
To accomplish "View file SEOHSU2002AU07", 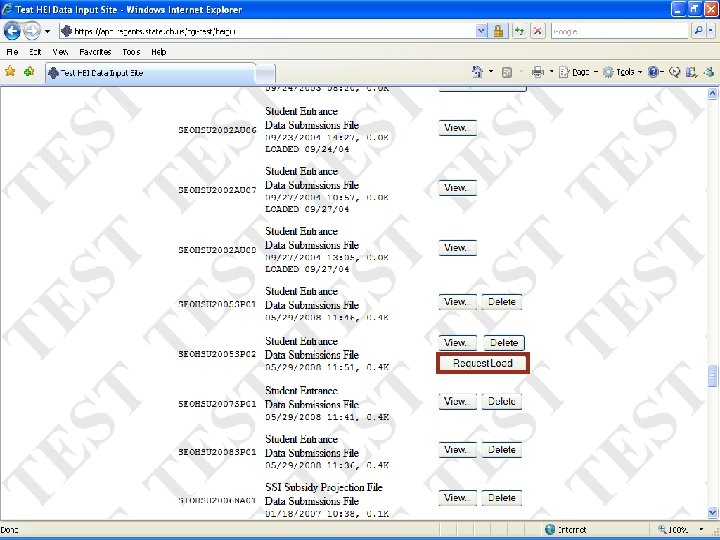I will [x=457, y=188].
